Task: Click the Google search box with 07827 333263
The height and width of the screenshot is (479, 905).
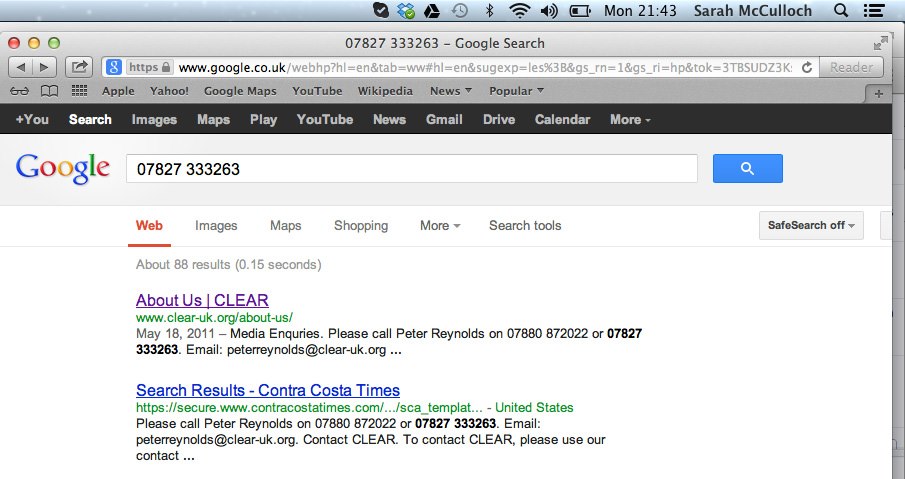Action: [x=412, y=169]
